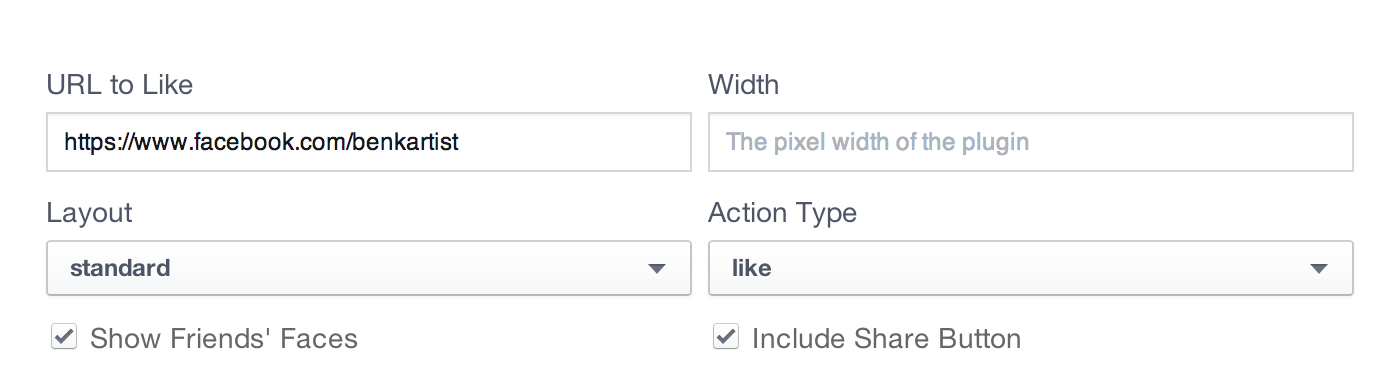
Task: Click the Layout dropdown arrow icon
Action: tap(657, 269)
